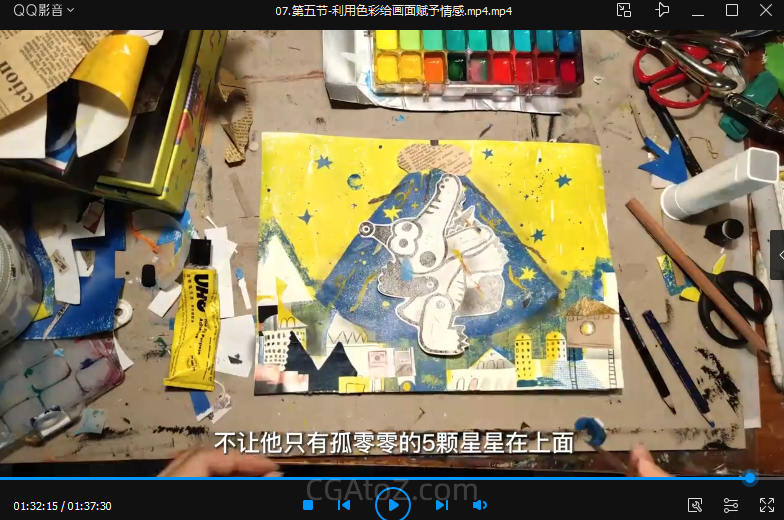Click the video filename in title bar
Viewport: 784px width, 520px height.
(393, 10)
